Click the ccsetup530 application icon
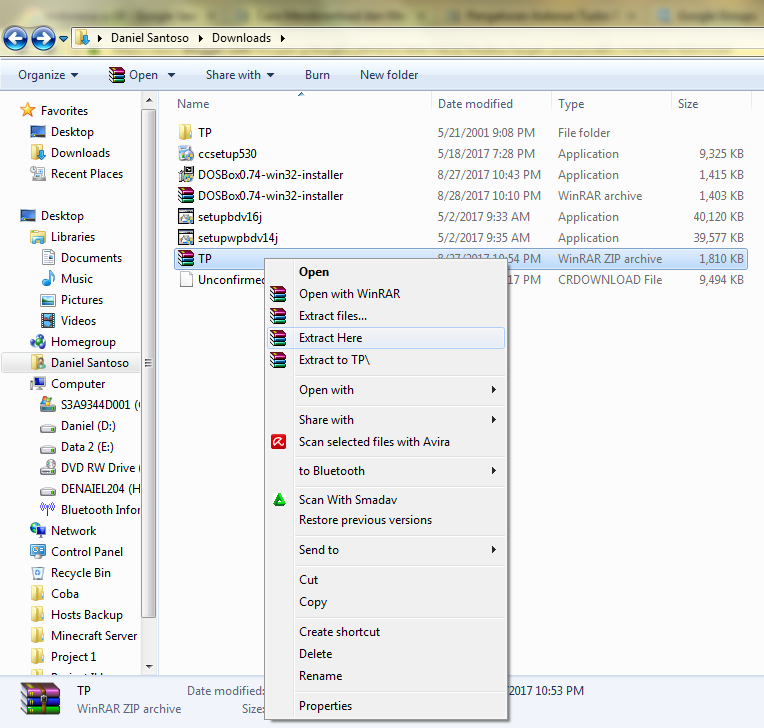764x728 pixels. (x=186, y=153)
